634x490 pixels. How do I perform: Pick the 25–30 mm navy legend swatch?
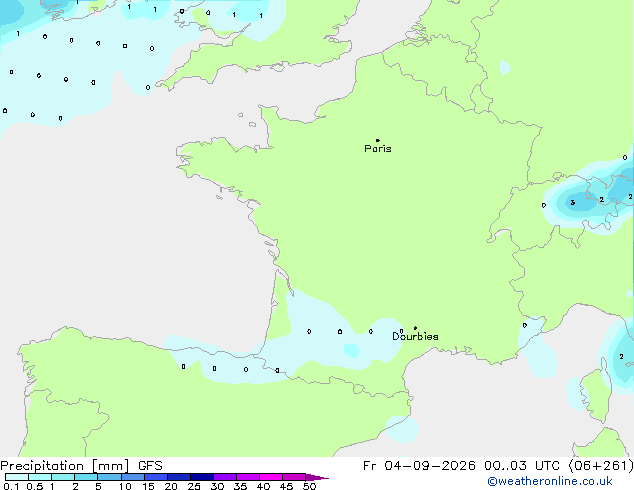[201, 477]
